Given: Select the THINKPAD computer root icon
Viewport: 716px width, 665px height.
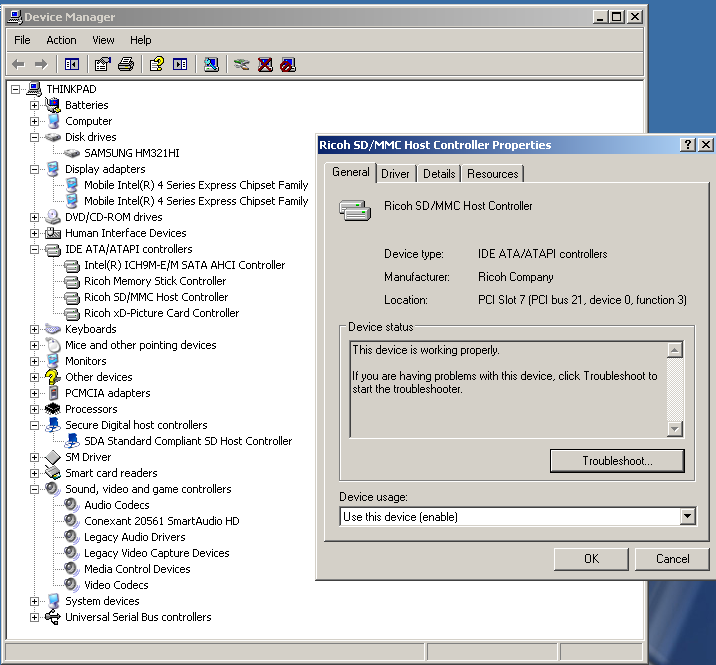Looking at the screenshot, I should (34, 89).
